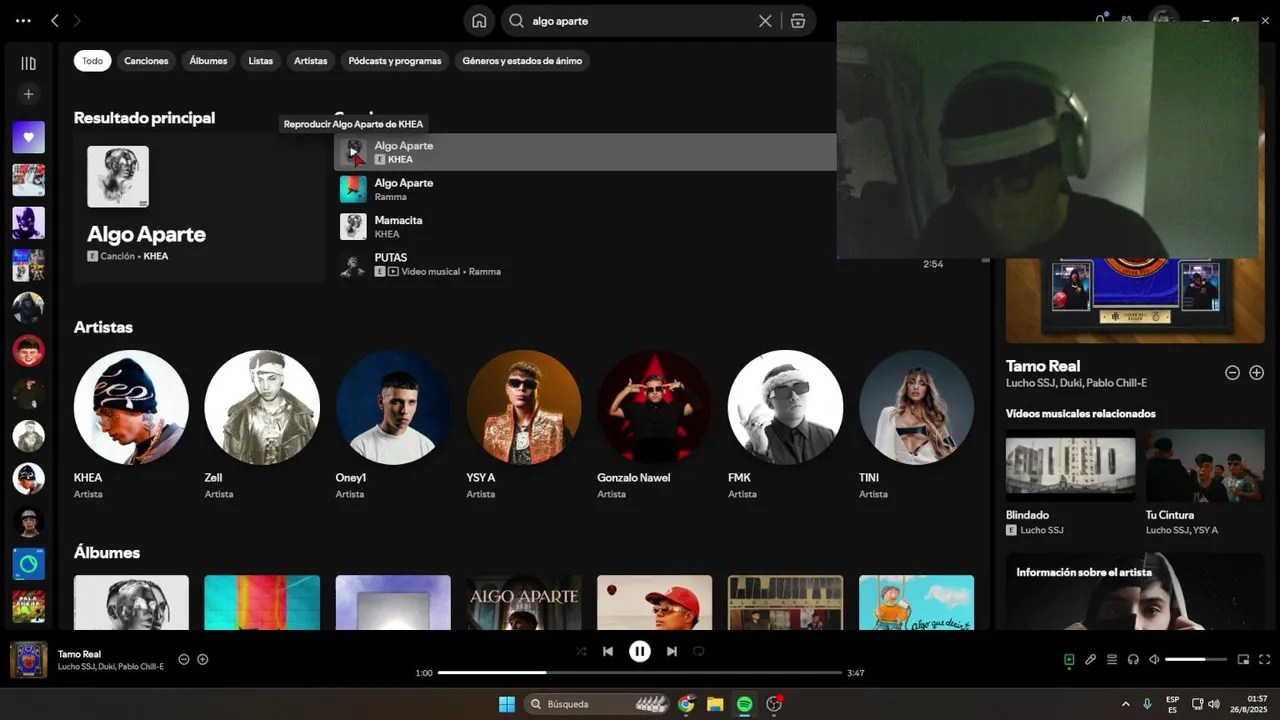Select the 'Álbumes' filter chip
This screenshot has width=1280, height=720.
208,61
